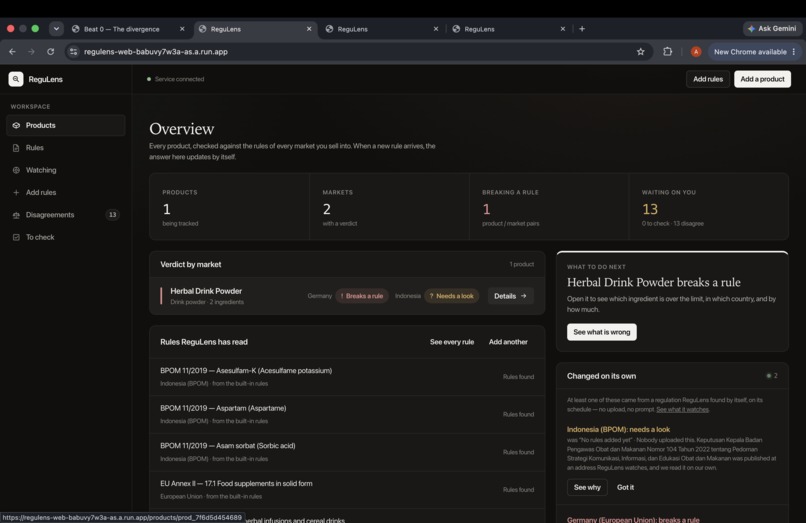The image size is (806, 523).
Task: Click the Disagreements scale icon
Action: (16, 215)
